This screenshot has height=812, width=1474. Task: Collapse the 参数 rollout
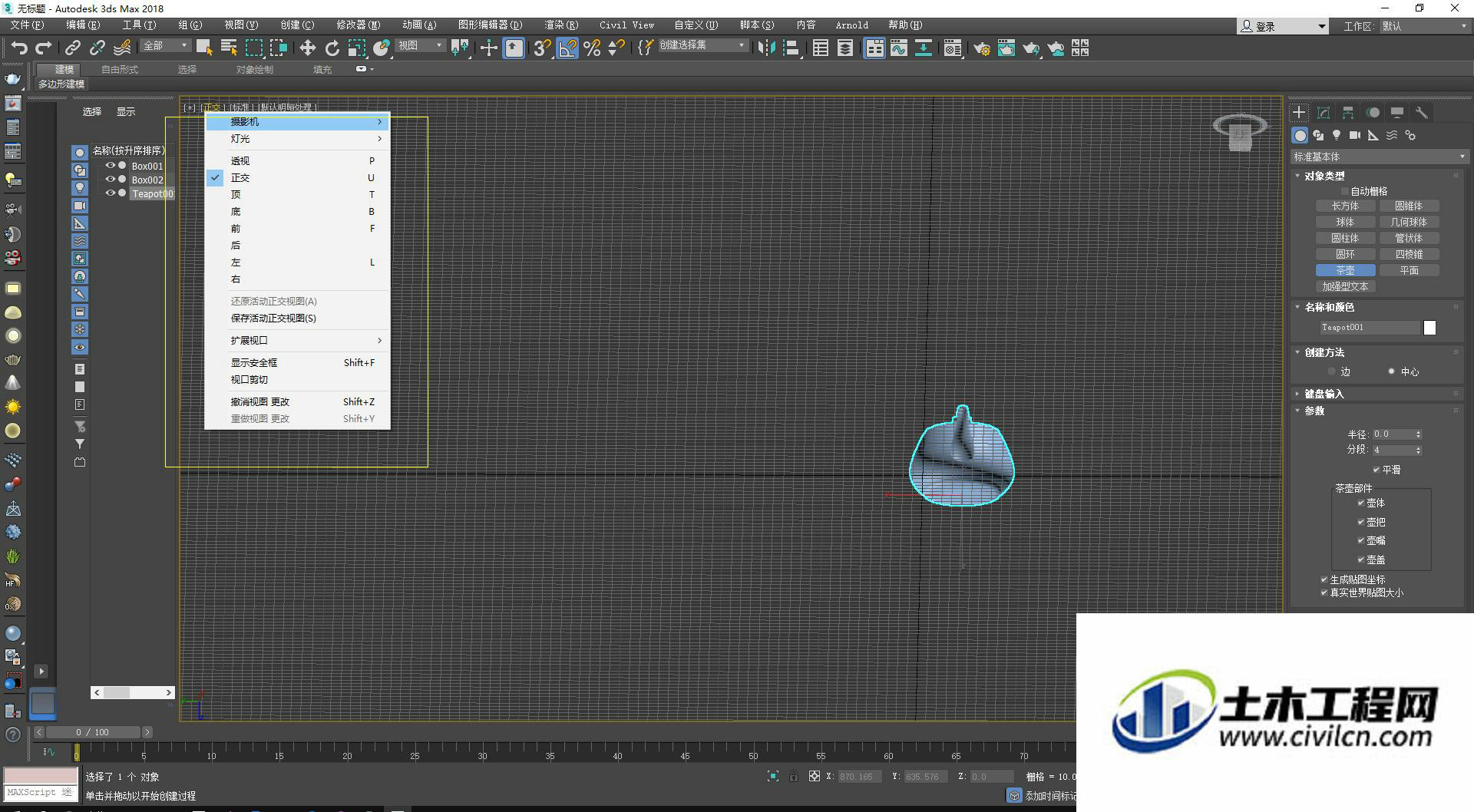coord(1314,411)
